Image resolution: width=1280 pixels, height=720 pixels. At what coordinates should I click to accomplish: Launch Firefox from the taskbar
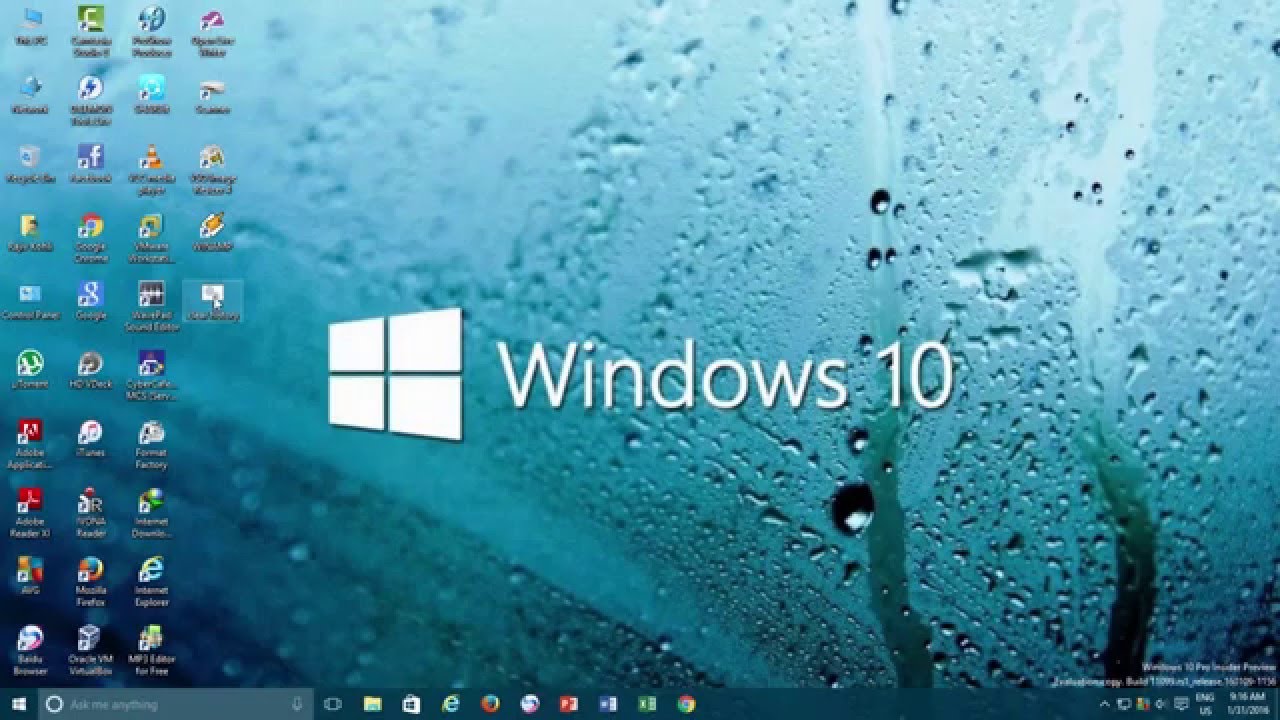490,704
